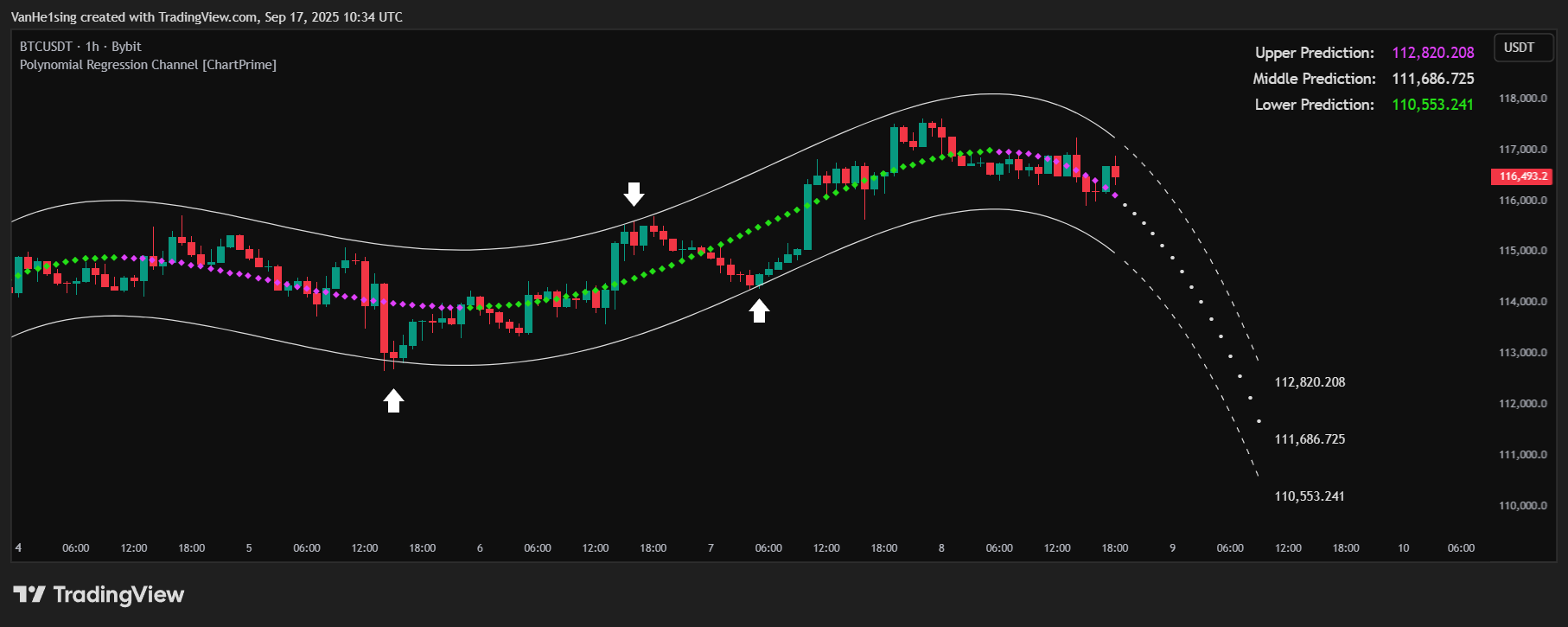Click the TradingView wordmark text
1568x627 pixels.
[118, 595]
